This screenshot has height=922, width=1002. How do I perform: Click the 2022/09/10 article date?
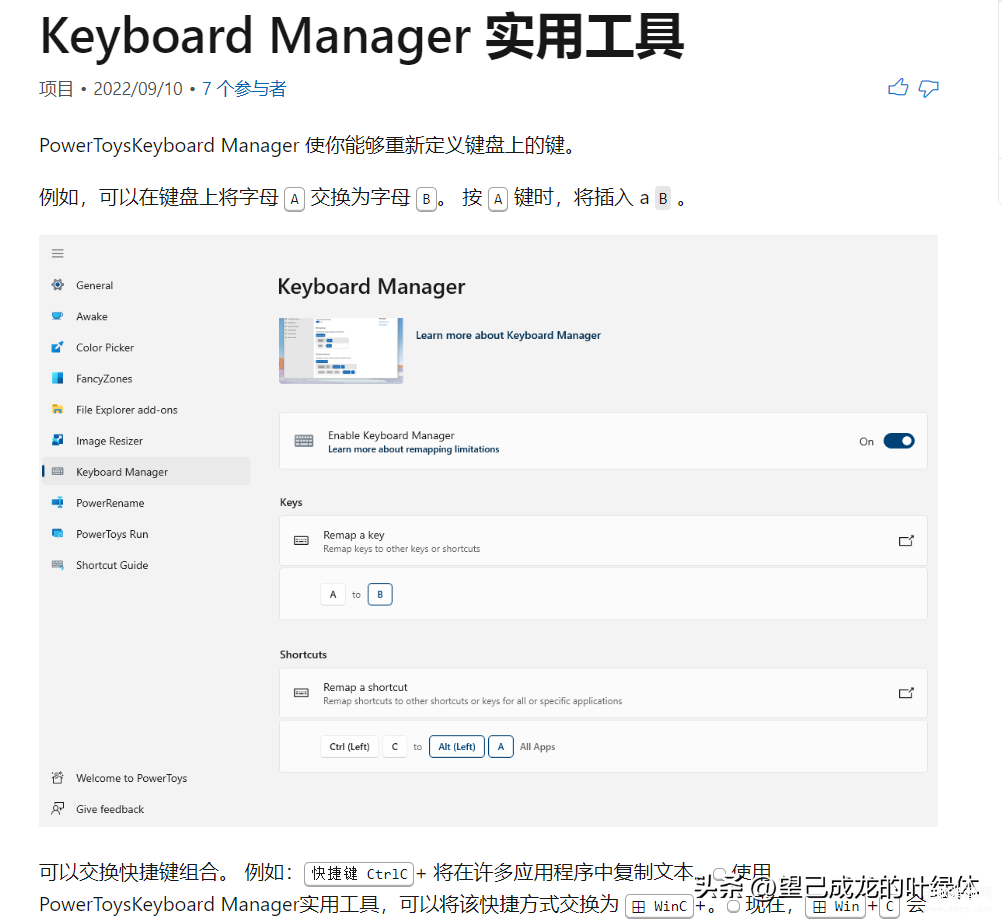138,89
